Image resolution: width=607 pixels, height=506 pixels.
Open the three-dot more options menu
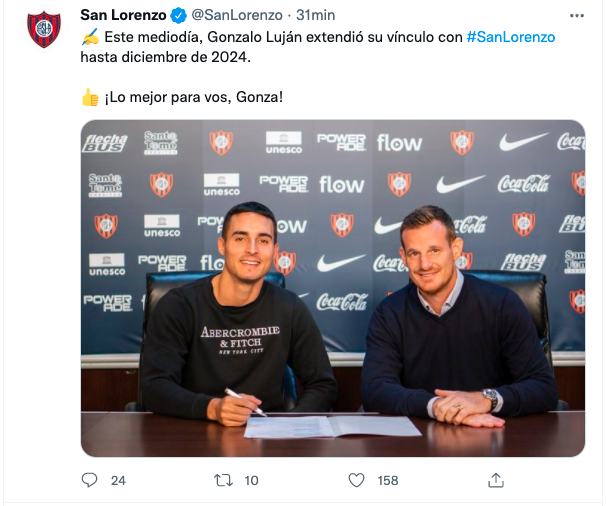[x=577, y=15]
